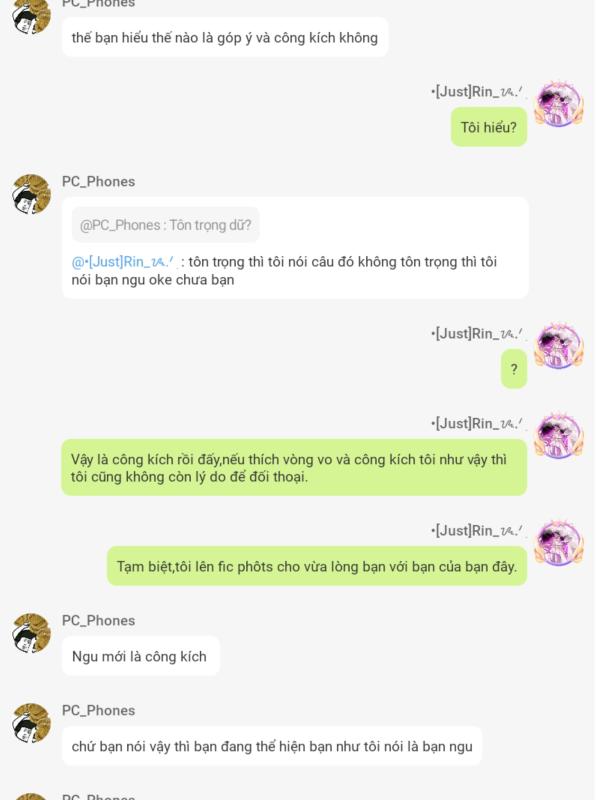The width and height of the screenshot is (600, 800).
Task: Open Rin's avatar beside the '?' message
Action: (x=559, y=345)
